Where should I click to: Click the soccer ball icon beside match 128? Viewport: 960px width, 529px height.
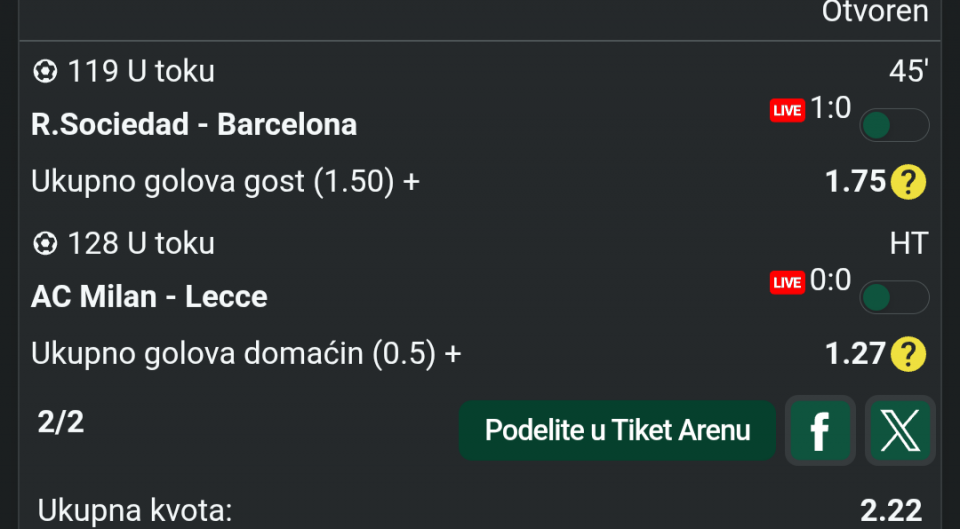(x=45, y=244)
